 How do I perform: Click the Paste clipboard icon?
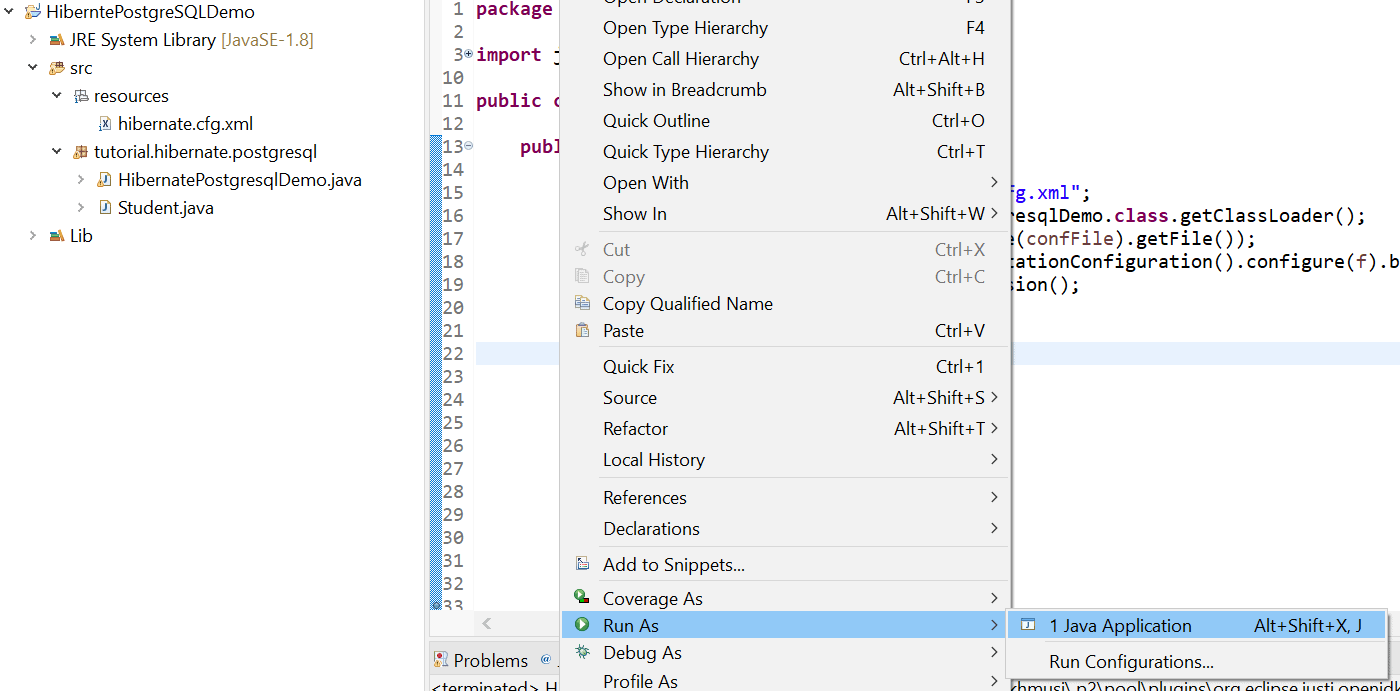[582, 330]
